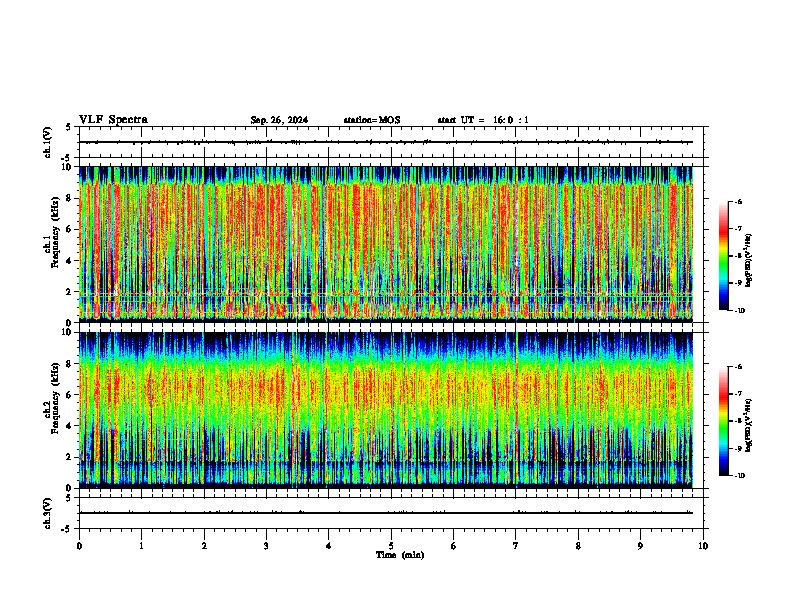
Task: Click the ch.2 frequency tick label "6"
Action: click(x=70, y=395)
